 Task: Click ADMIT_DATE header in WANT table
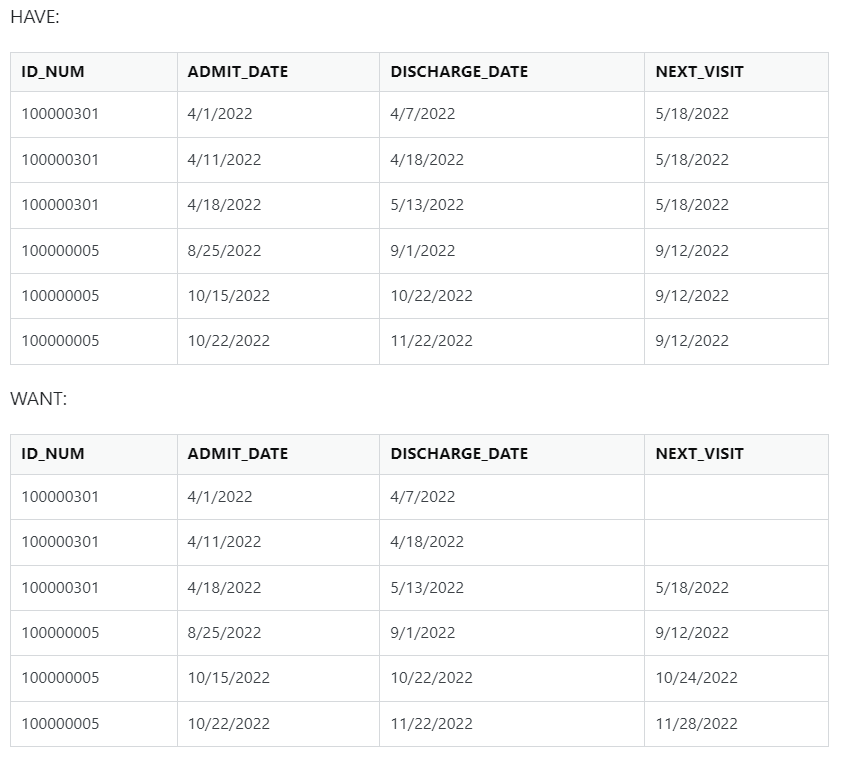tap(237, 454)
